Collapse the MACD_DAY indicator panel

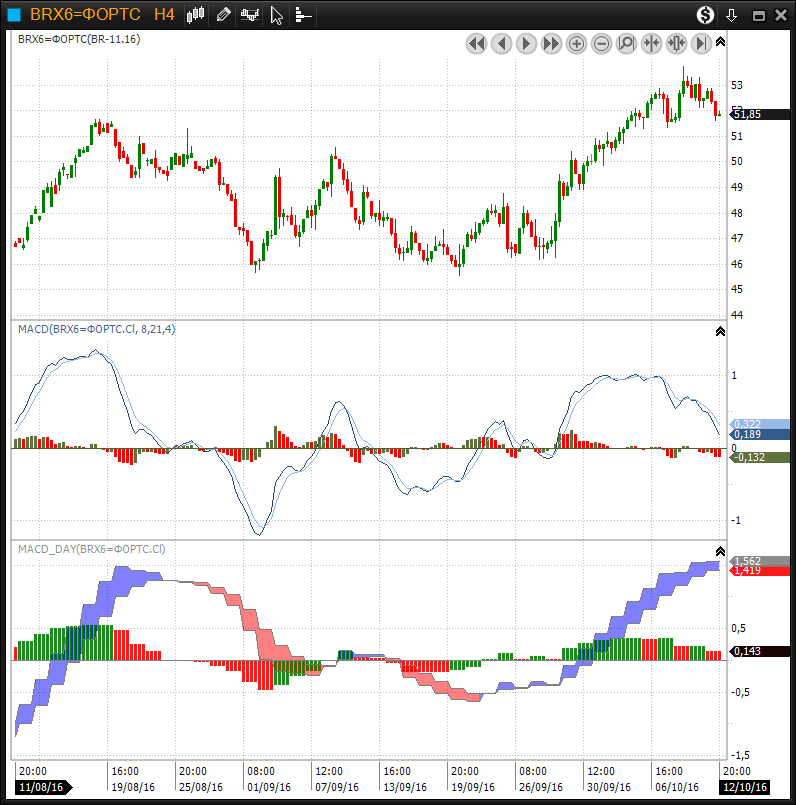click(x=720, y=551)
